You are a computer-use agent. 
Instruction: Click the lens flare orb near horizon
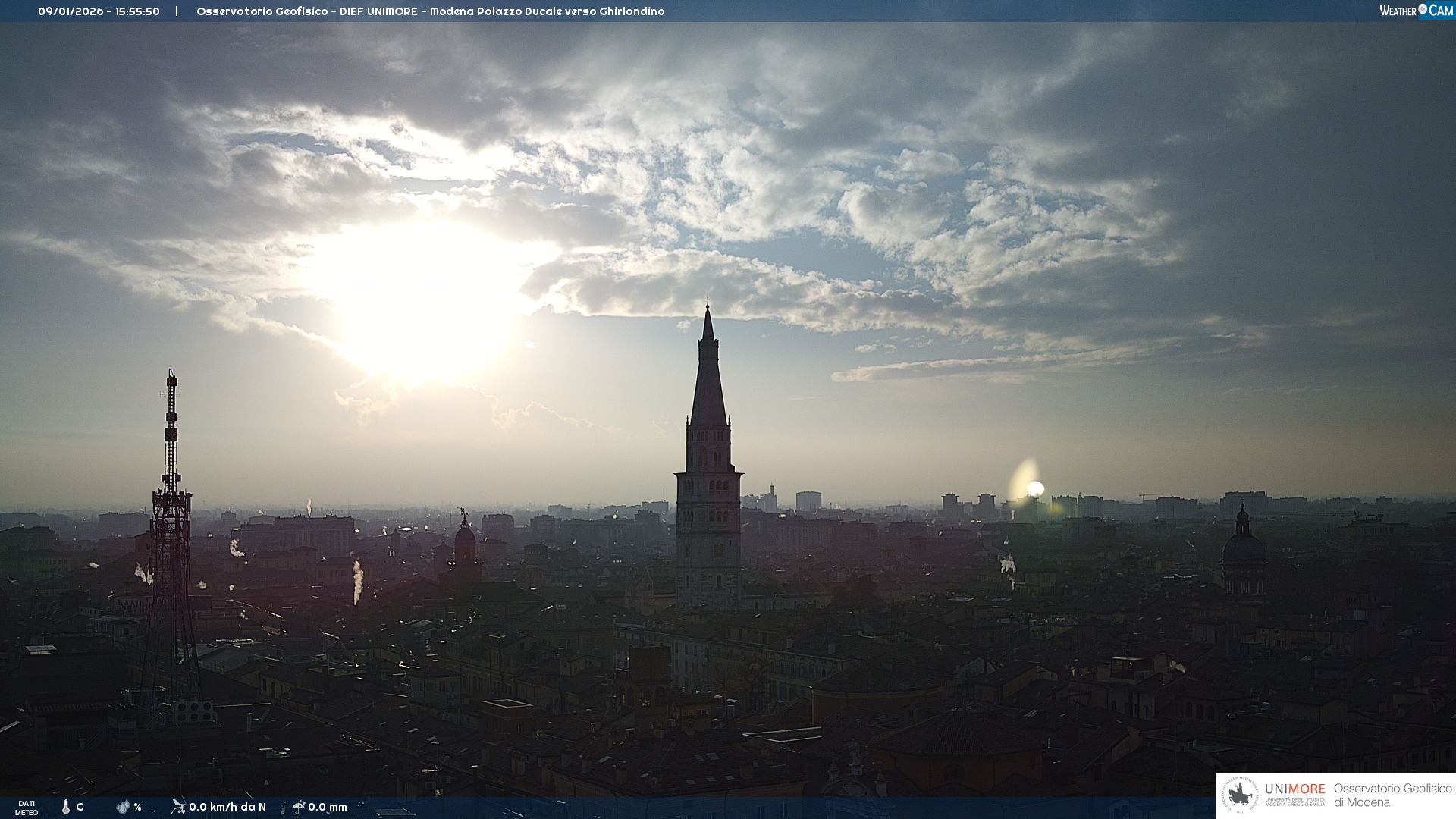click(1034, 488)
